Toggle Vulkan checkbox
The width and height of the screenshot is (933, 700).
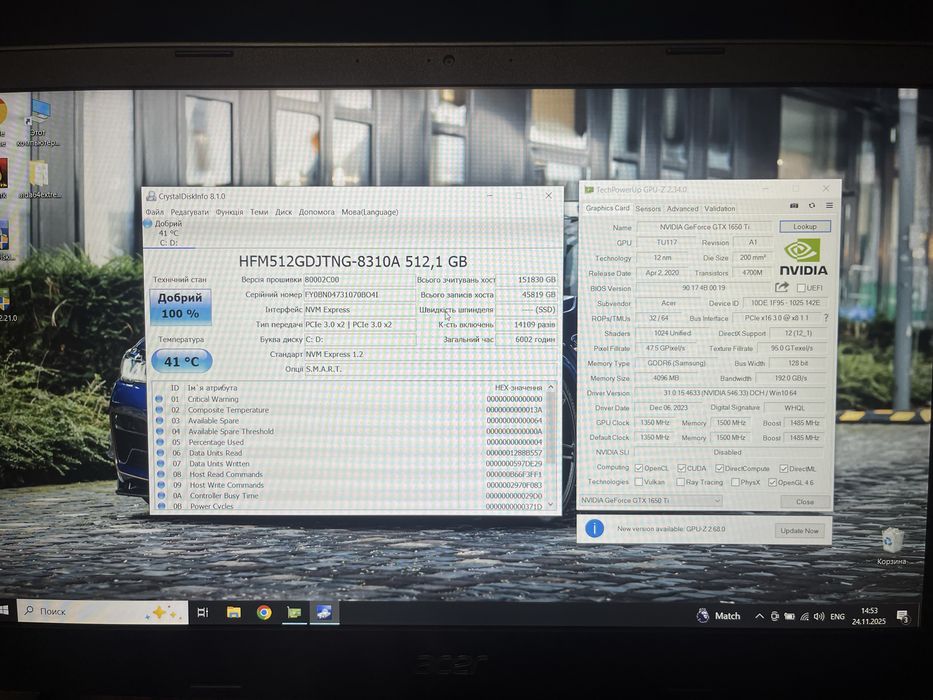[x=638, y=482]
